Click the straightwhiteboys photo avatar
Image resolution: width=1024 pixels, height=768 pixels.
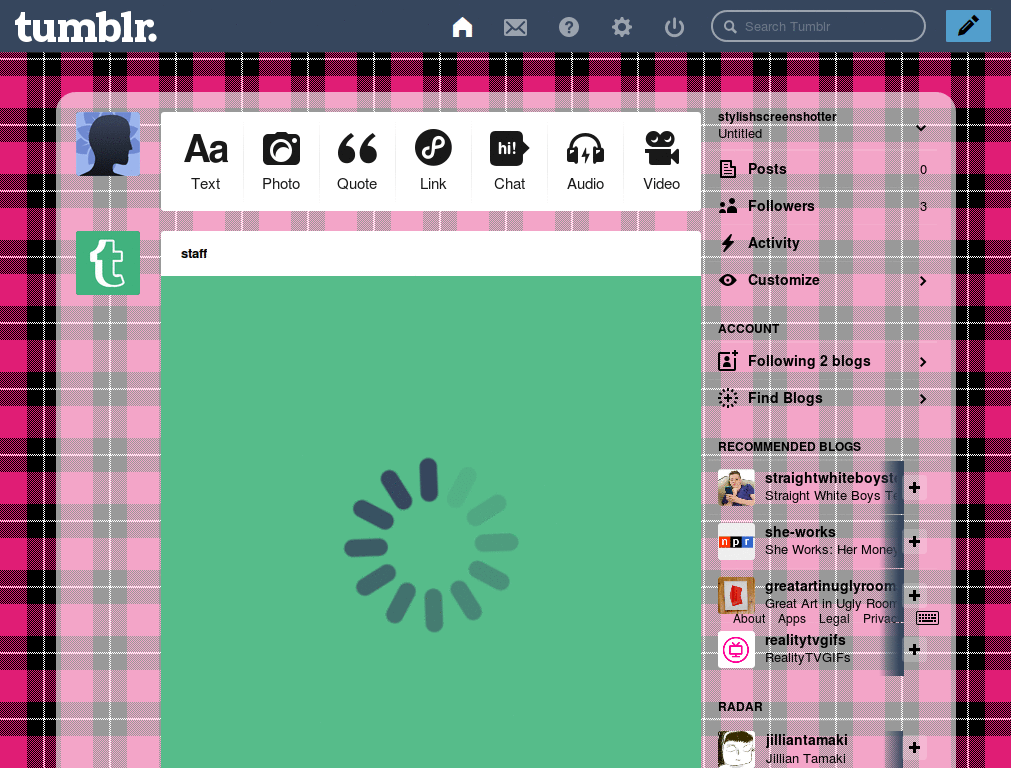point(736,487)
